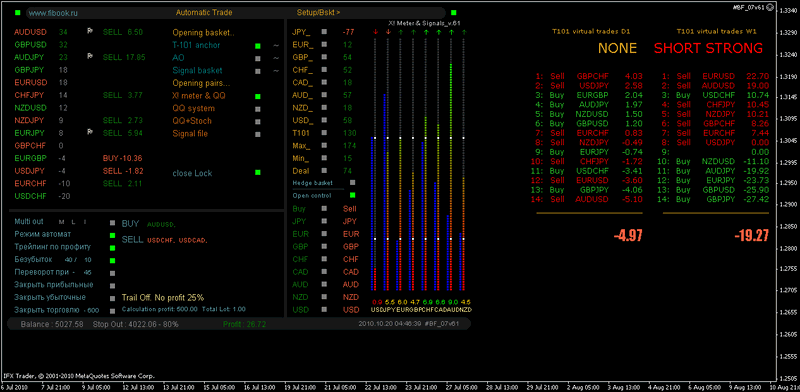Open the Automatic Trade header item
The height and width of the screenshot is (392, 800).
tap(204, 12)
